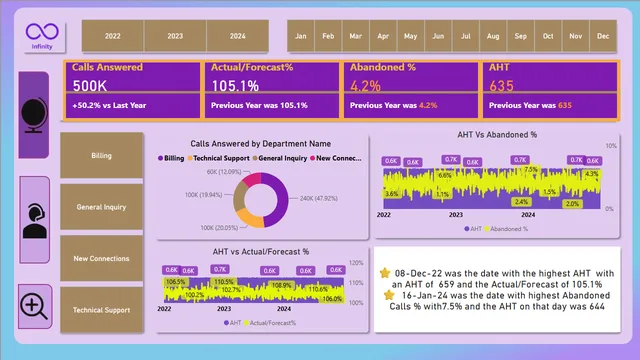
Task: Click the +50.2% vs Last Year text
Action: pos(109,105)
